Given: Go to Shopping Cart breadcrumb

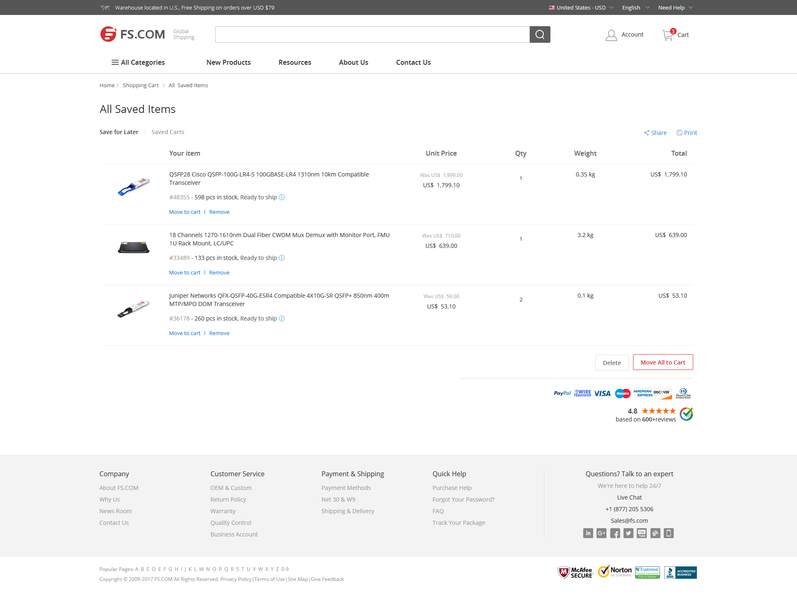Looking at the screenshot, I should [x=140, y=85].
